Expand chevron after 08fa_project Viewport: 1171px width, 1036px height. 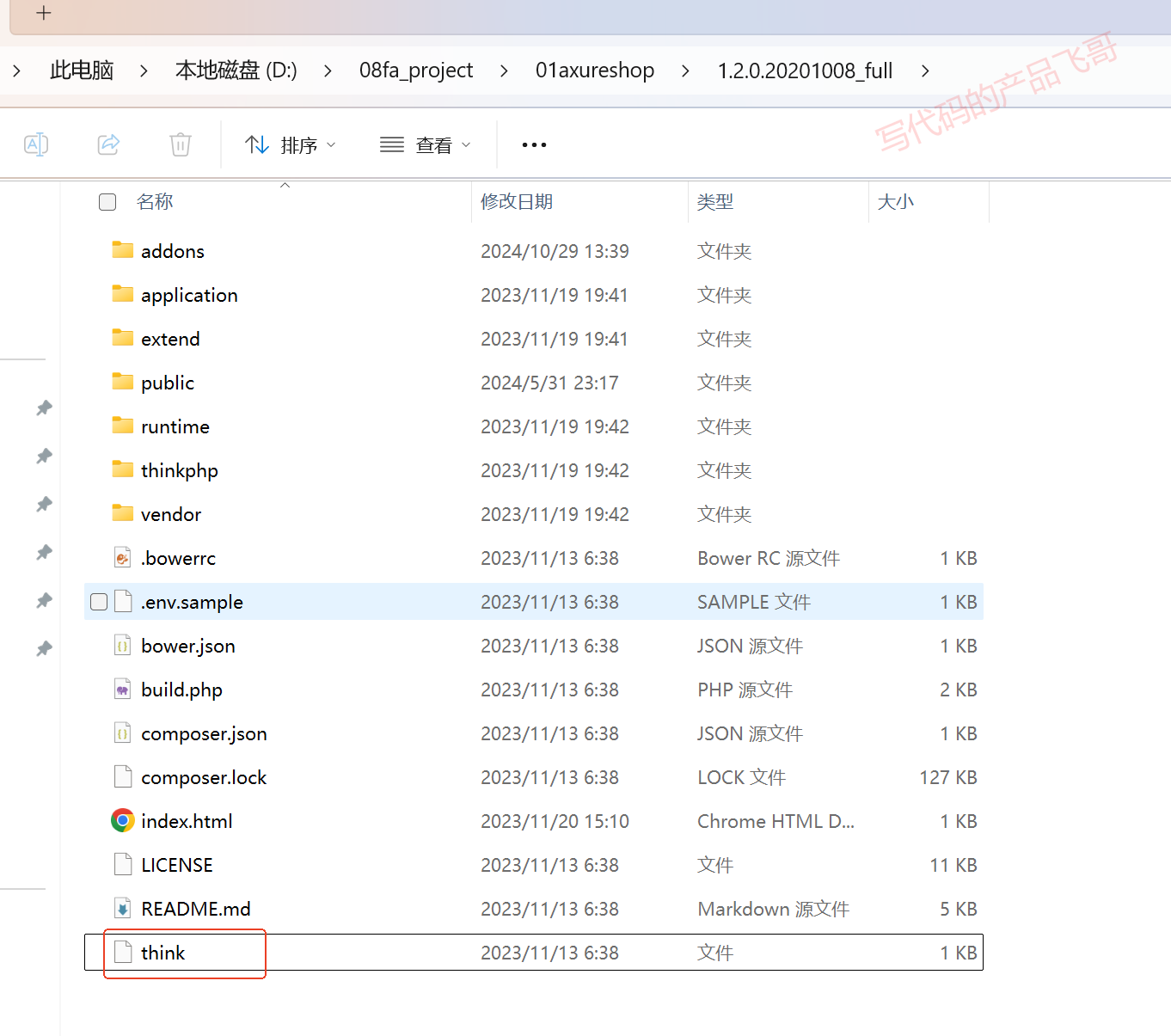pos(504,70)
